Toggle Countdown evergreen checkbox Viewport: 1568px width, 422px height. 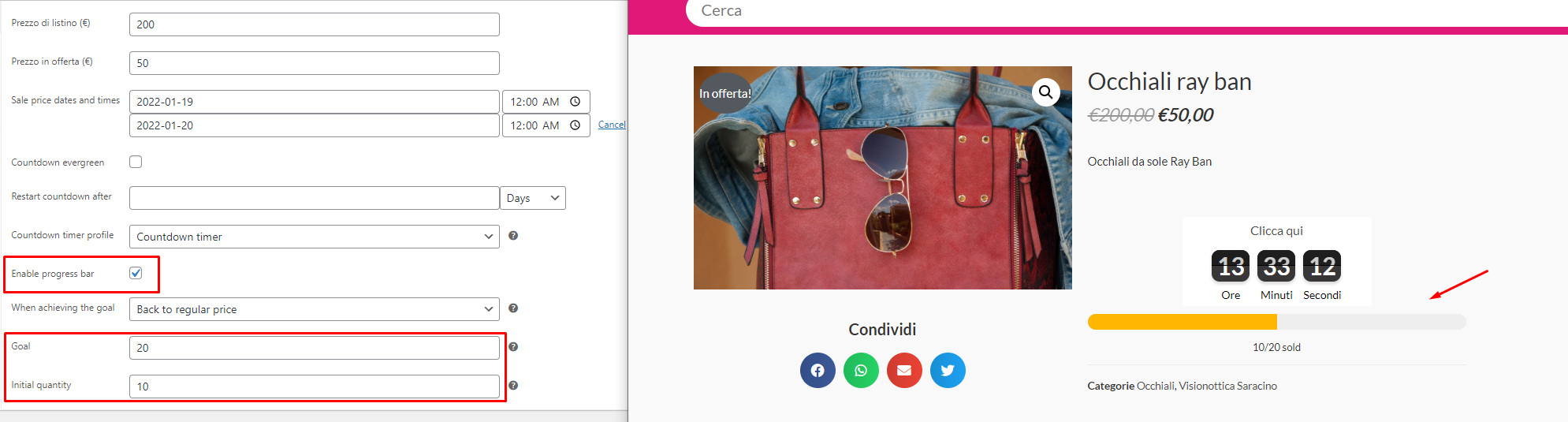(x=136, y=162)
